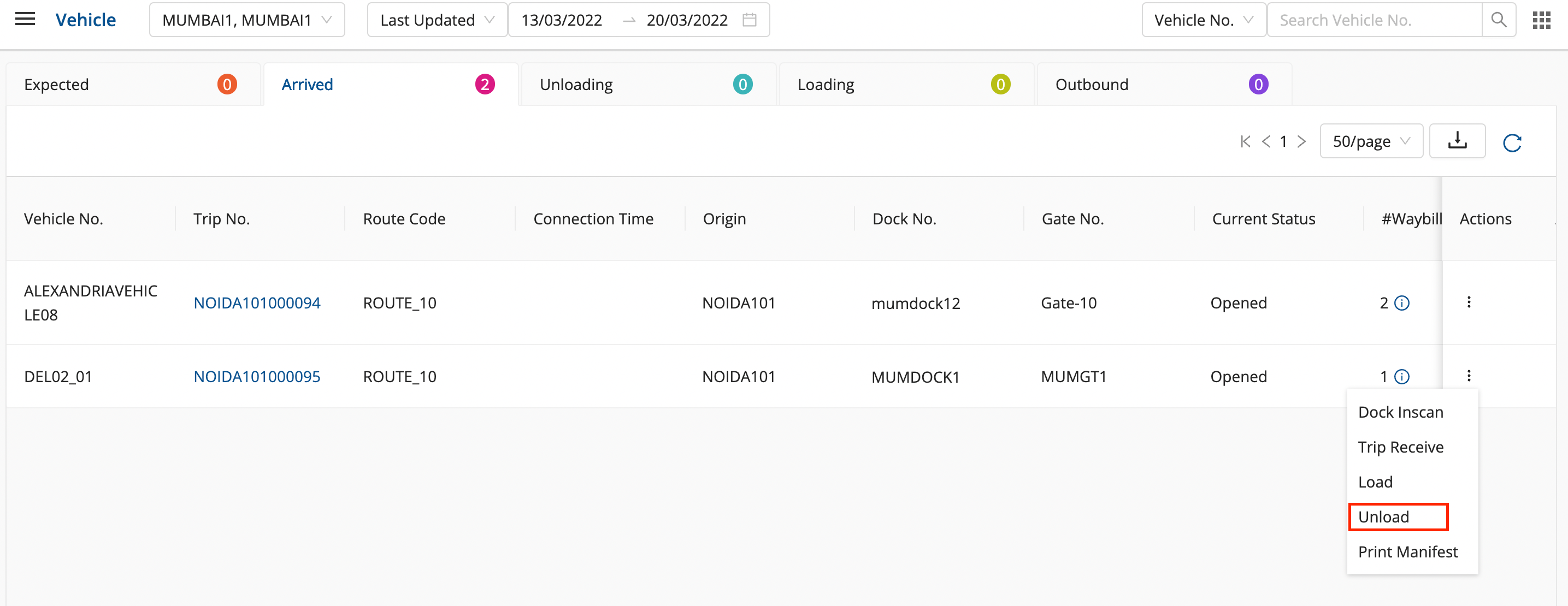Click the download export icon
The width and height of the screenshot is (1568, 606).
coord(1457,141)
